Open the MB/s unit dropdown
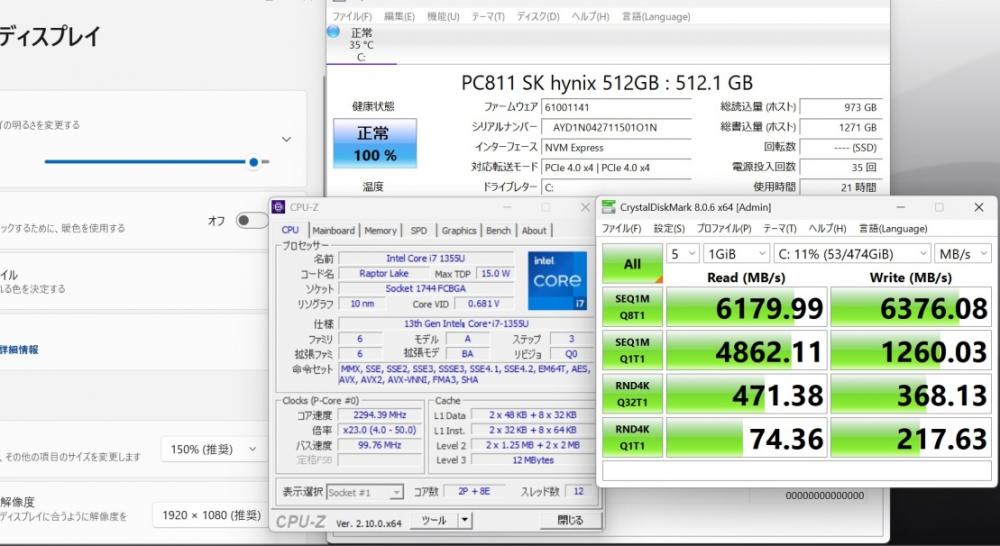The image size is (1000, 546). [963, 254]
